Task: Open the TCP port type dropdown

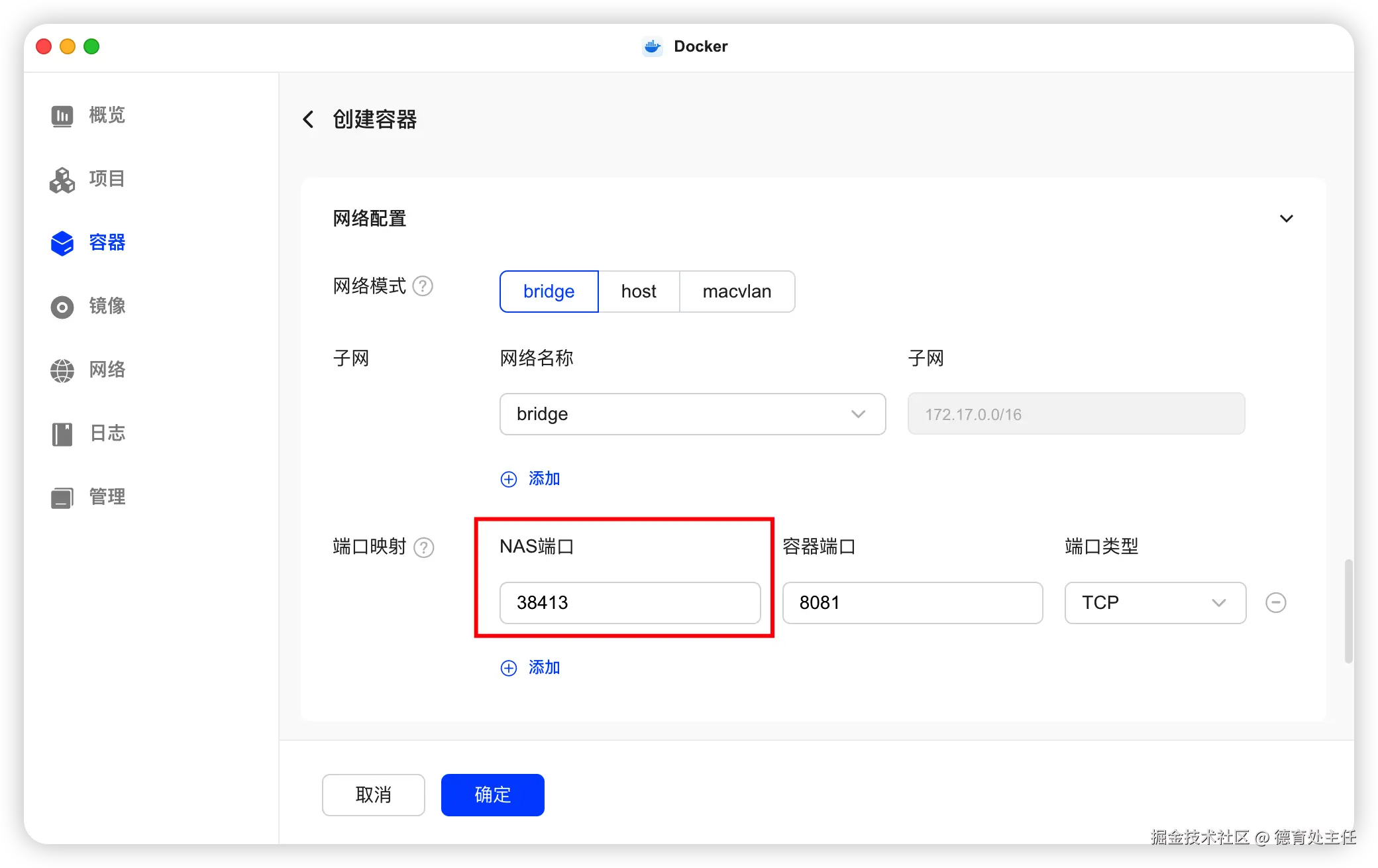Action: (1155, 602)
